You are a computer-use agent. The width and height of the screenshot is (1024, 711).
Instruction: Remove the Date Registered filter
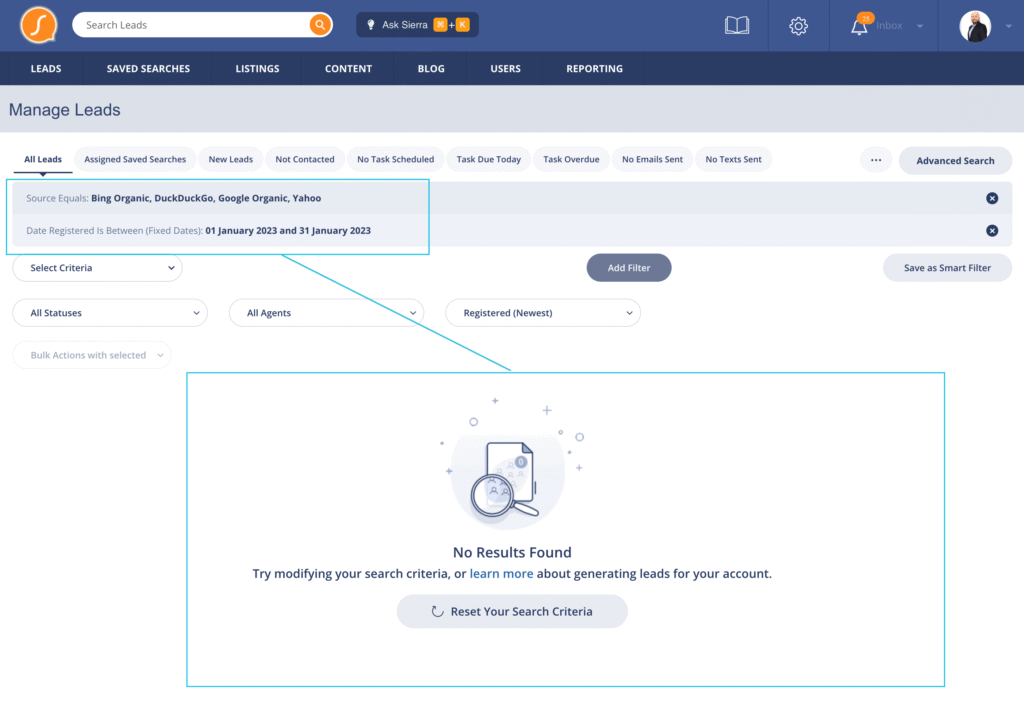[x=992, y=231]
